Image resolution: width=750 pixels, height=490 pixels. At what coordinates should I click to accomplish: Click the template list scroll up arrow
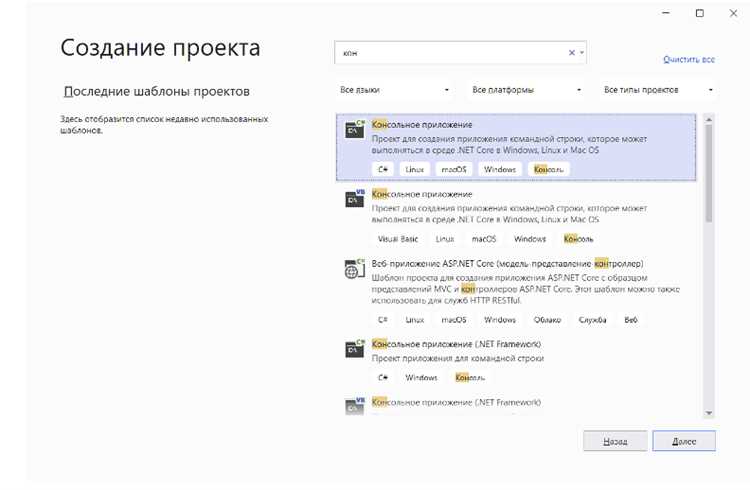pyautogui.click(x=709, y=119)
